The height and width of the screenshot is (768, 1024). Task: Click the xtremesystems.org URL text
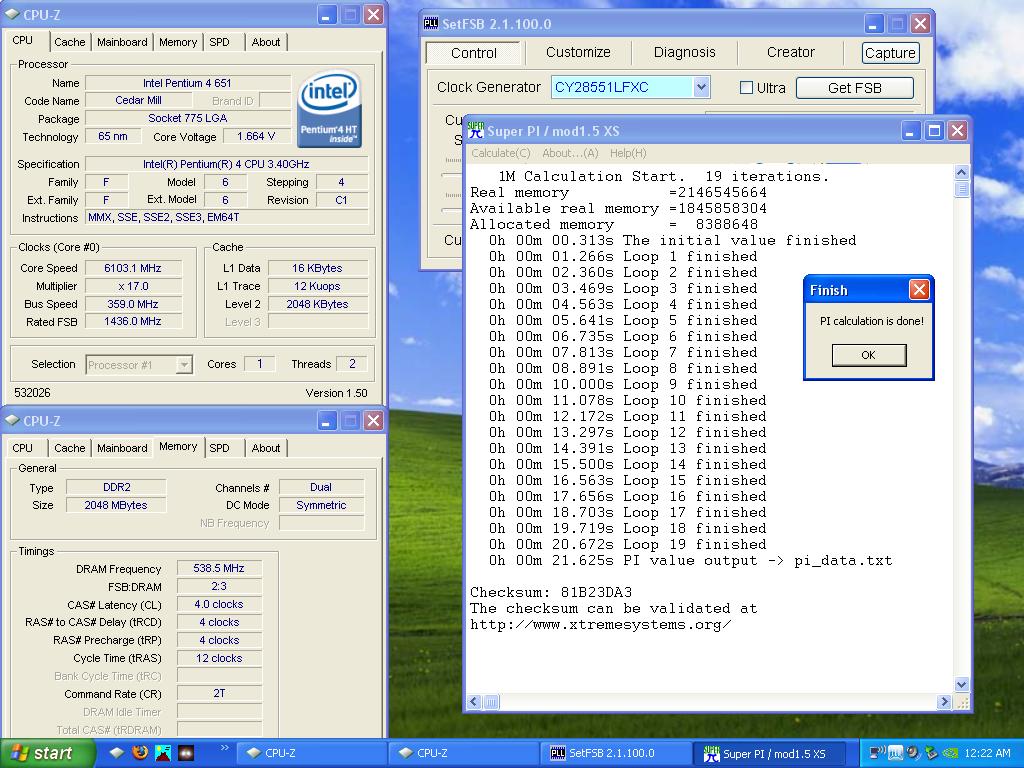tap(600, 624)
